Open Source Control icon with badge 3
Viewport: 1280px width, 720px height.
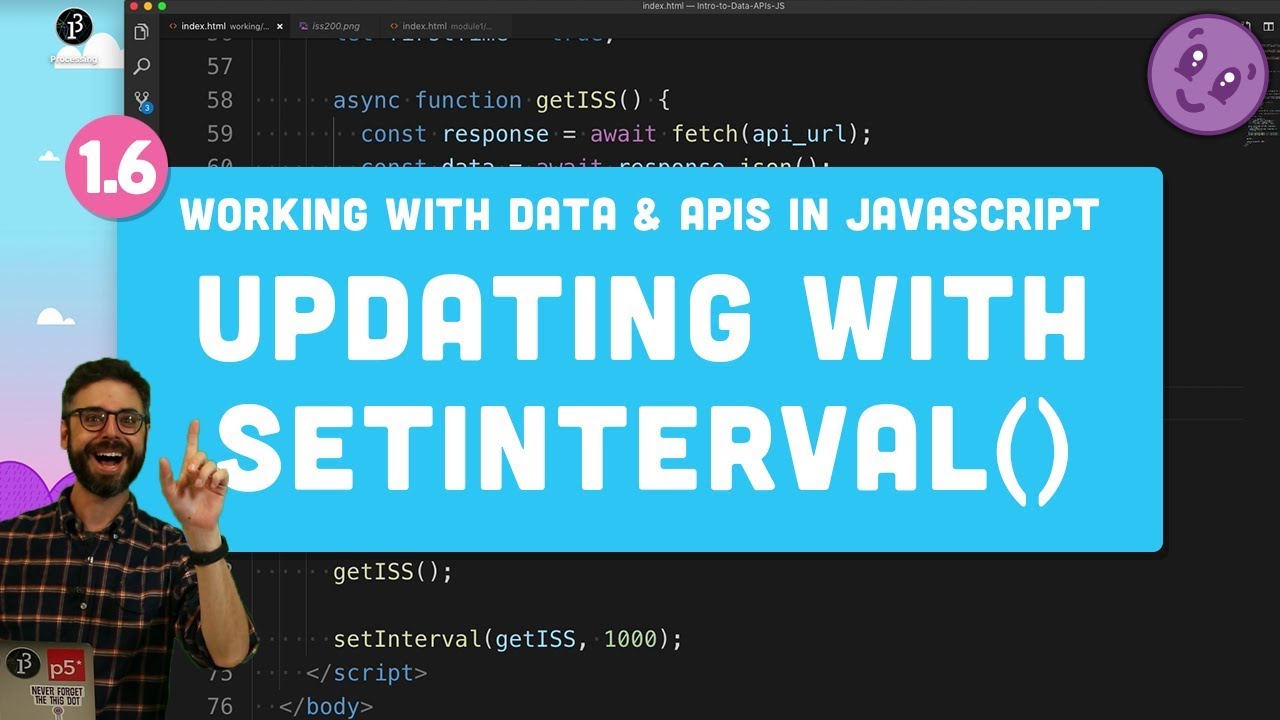(x=142, y=101)
